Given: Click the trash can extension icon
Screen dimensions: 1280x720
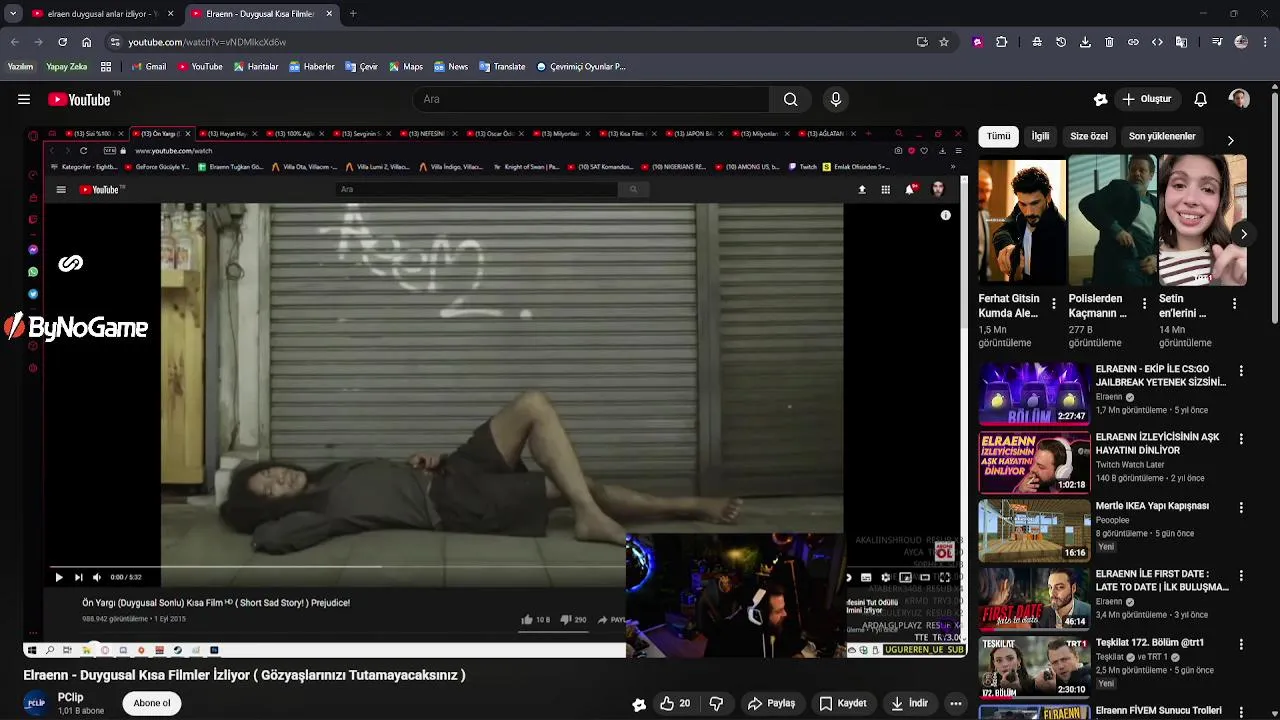Looking at the screenshot, I should (1109, 42).
